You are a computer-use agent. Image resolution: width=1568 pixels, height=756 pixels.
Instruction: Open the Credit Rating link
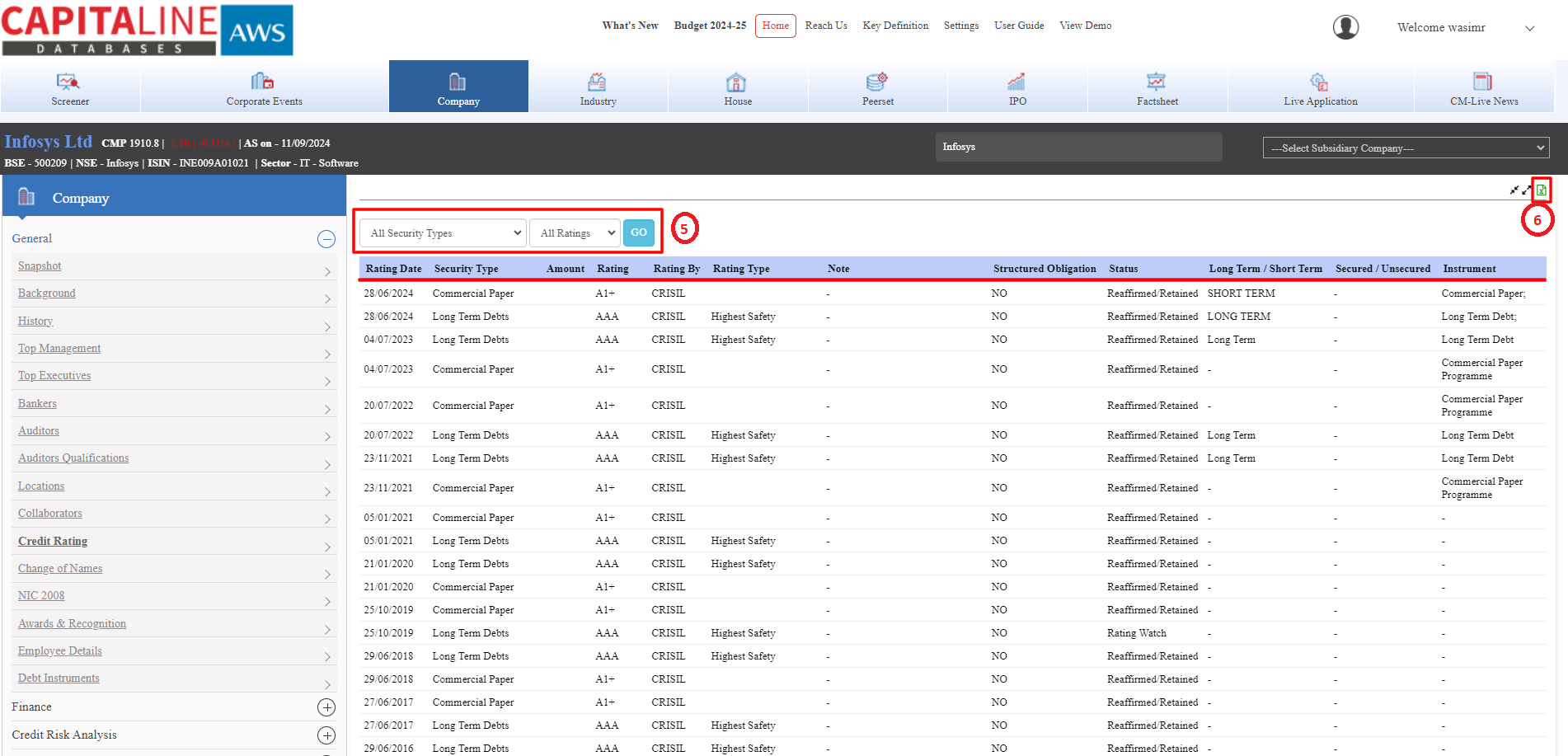tap(53, 541)
